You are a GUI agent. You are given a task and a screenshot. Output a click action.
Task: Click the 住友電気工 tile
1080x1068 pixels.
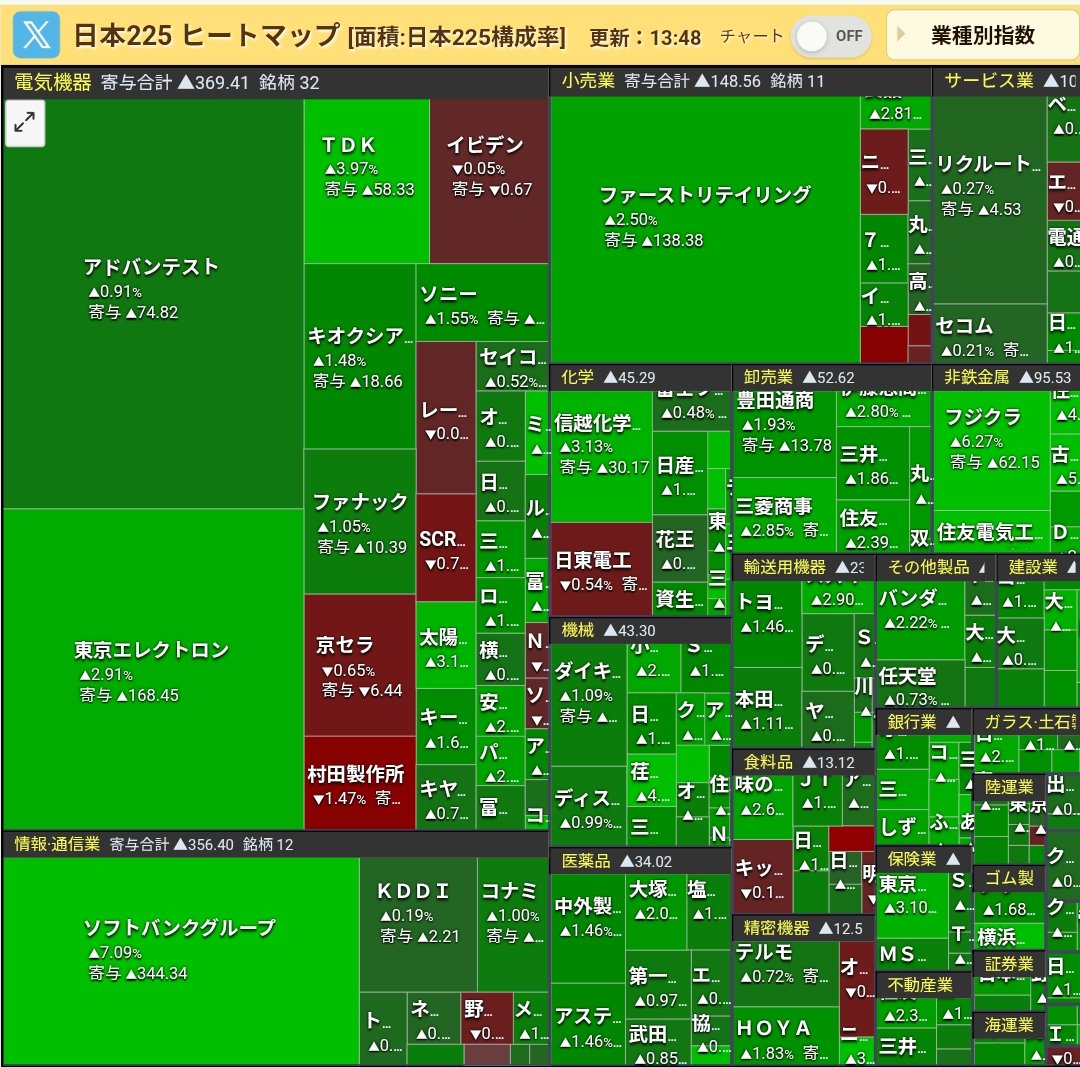click(x=991, y=531)
